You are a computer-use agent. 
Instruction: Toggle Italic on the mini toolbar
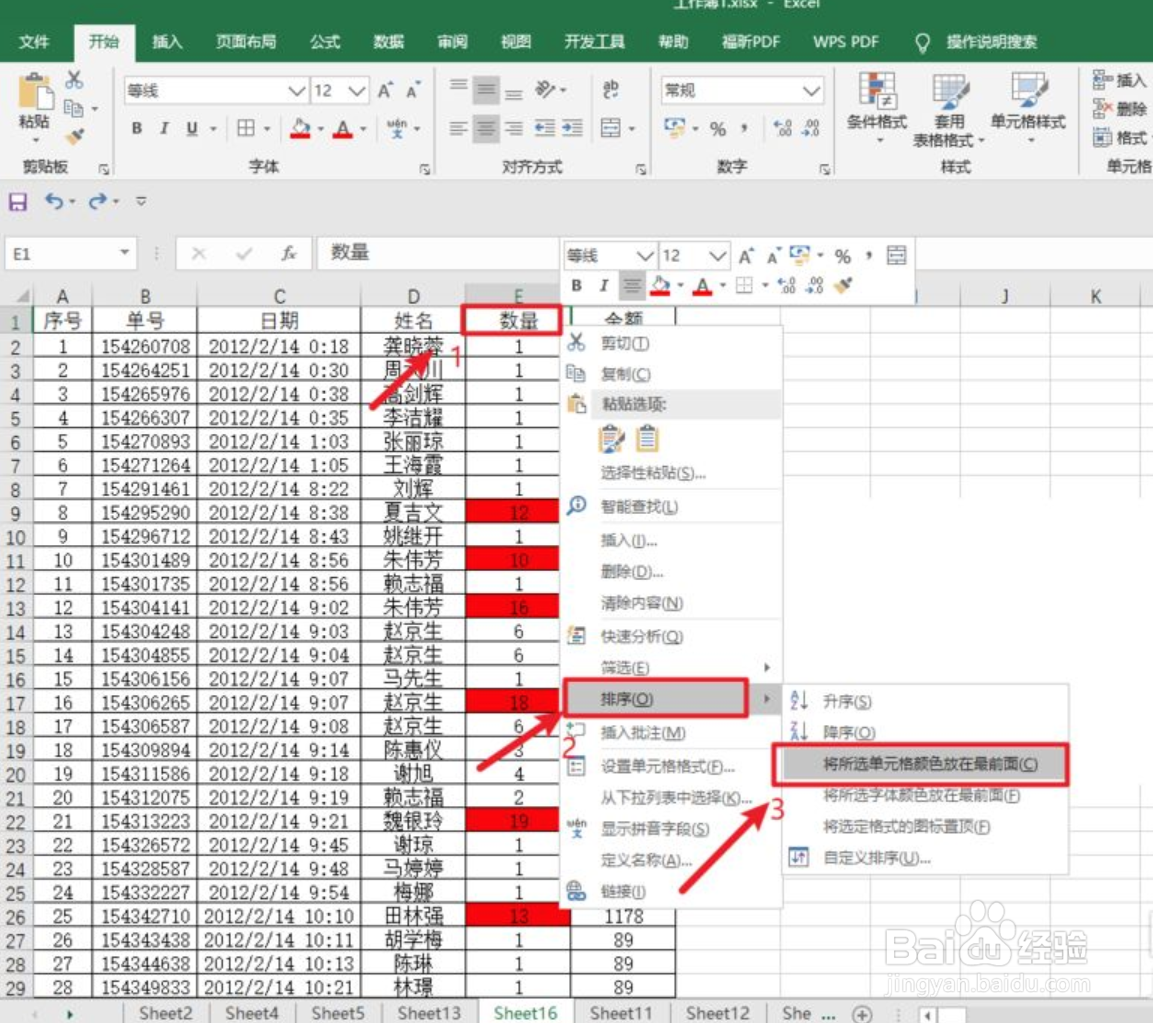click(x=604, y=285)
